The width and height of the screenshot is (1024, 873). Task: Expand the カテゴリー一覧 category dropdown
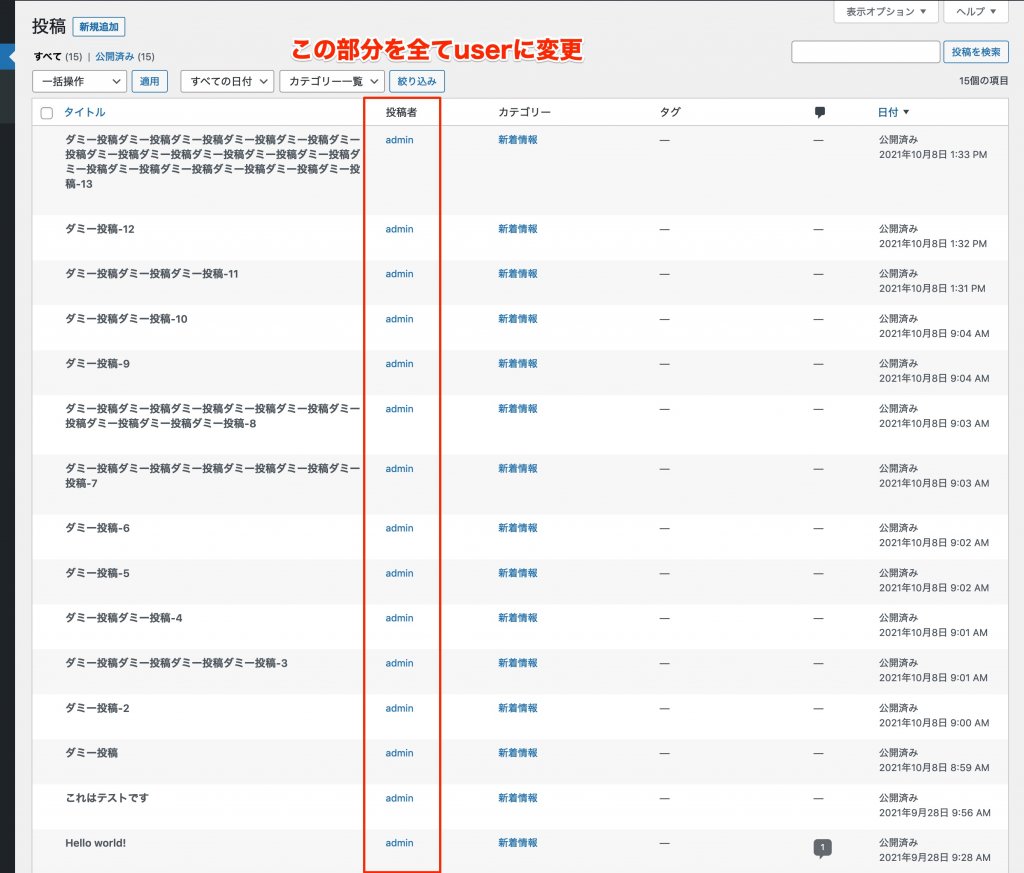coord(332,82)
